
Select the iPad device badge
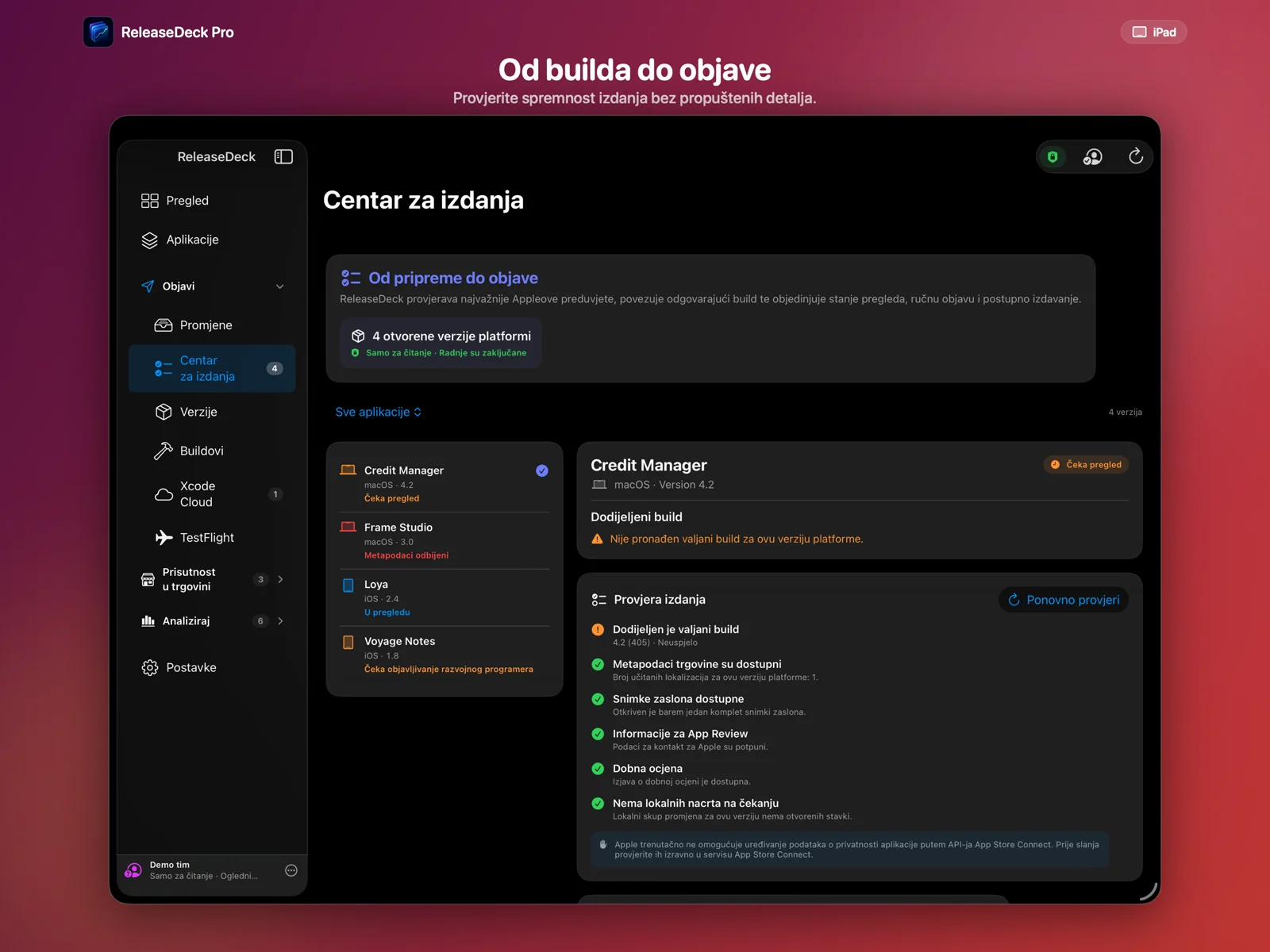click(x=1154, y=32)
